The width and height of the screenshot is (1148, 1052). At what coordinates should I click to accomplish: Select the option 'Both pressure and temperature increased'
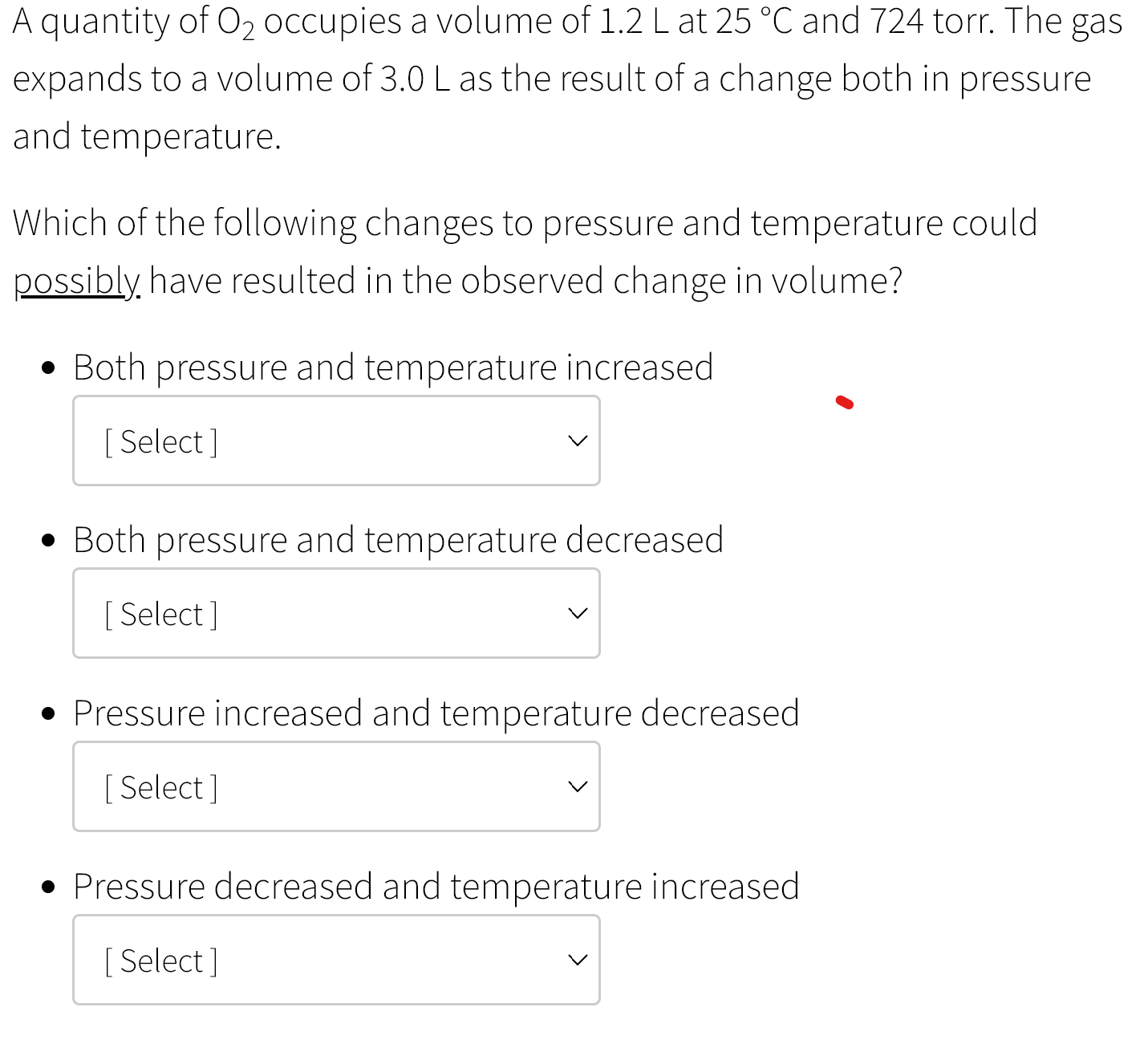point(393,367)
